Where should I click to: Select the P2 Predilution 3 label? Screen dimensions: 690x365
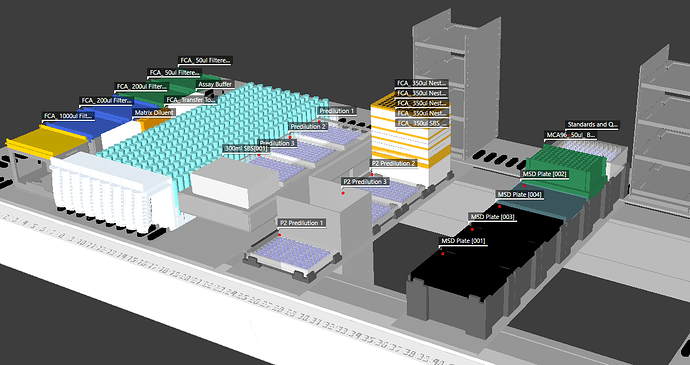coord(366,181)
